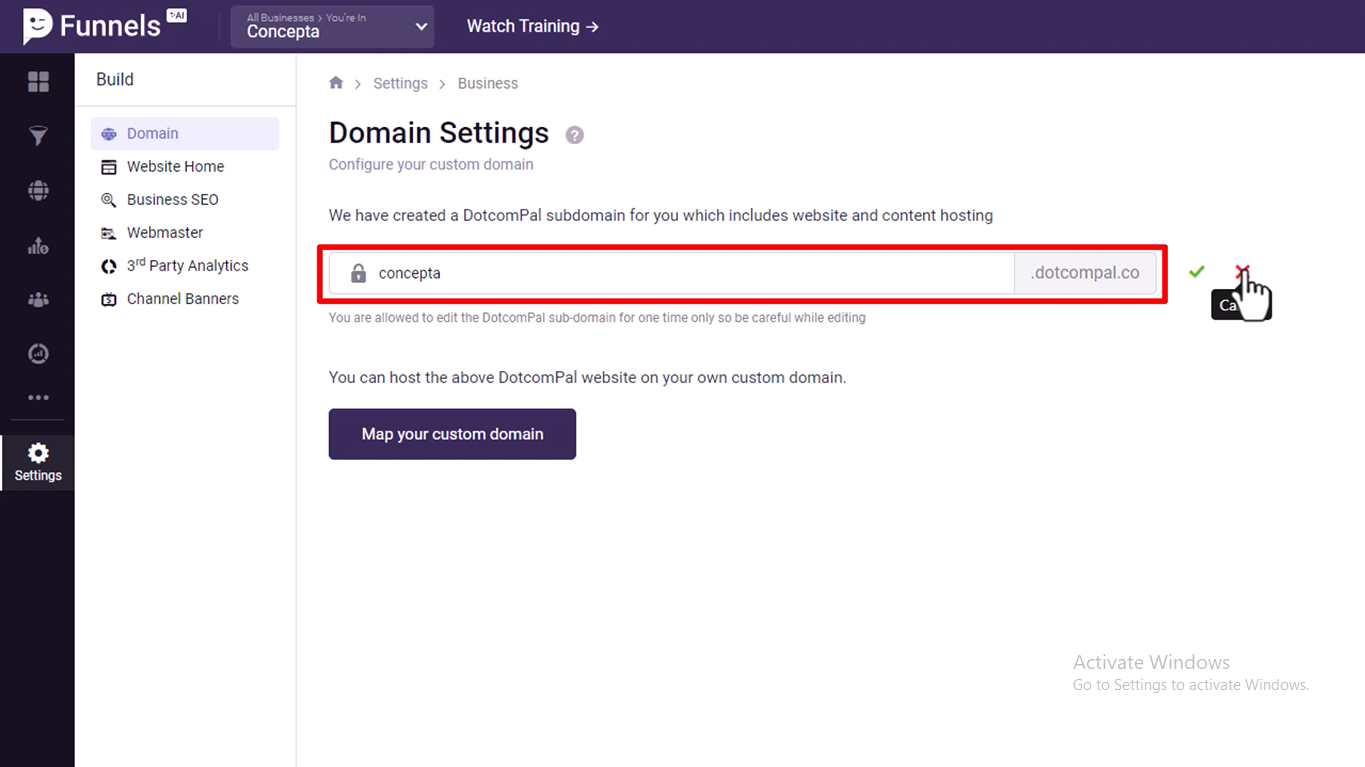Image resolution: width=1365 pixels, height=767 pixels.
Task: Open the dashboard grid icon in the sidebar
Action: [x=38, y=82]
